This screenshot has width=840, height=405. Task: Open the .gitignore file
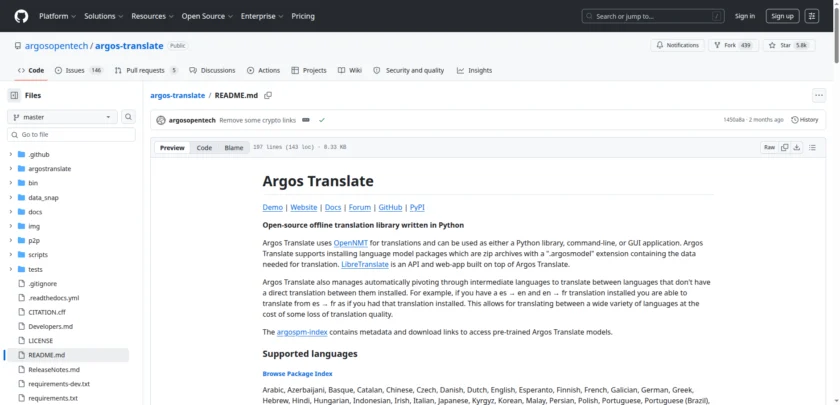pos(42,283)
